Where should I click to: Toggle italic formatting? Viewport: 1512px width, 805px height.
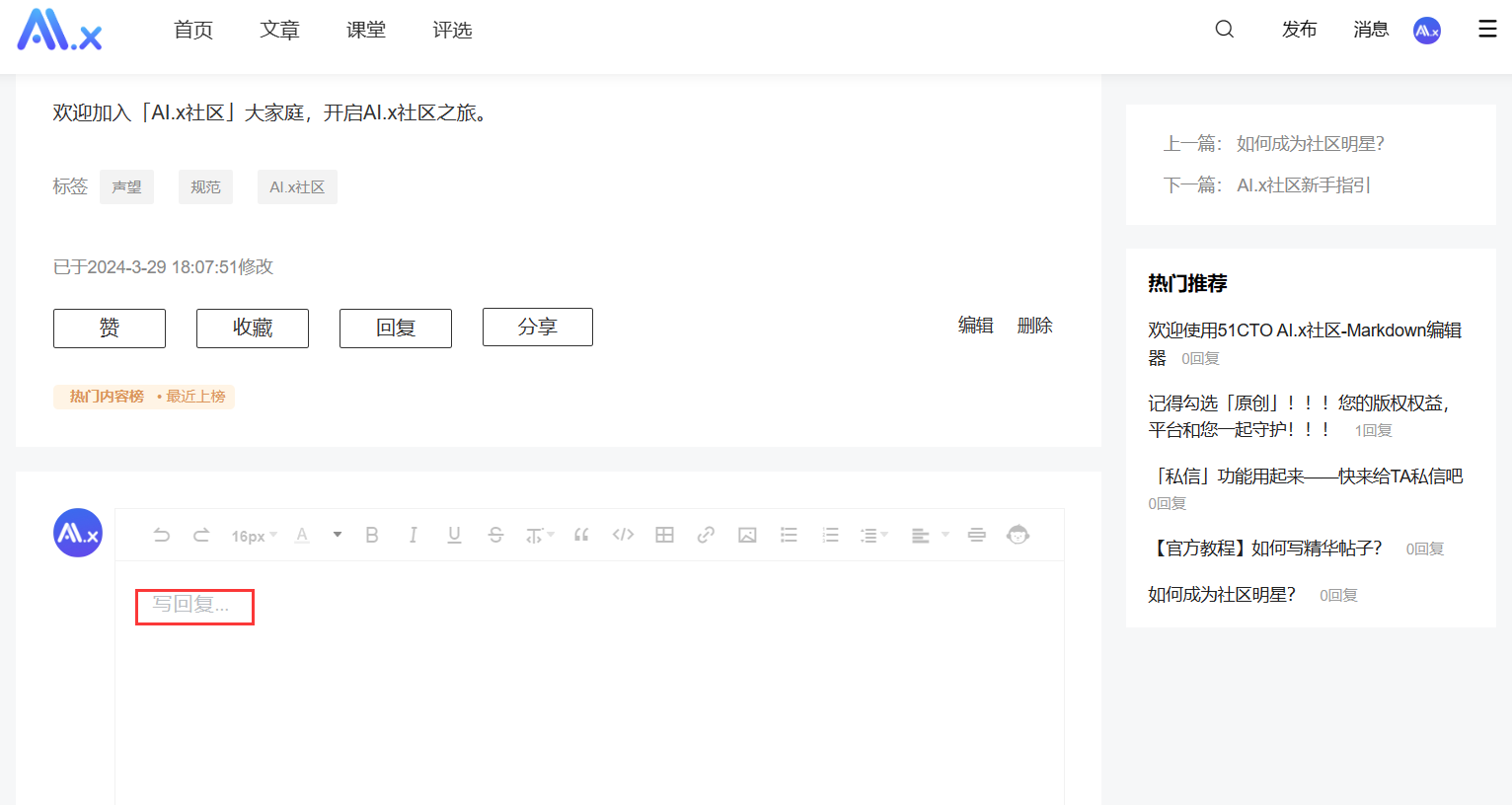(x=413, y=535)
